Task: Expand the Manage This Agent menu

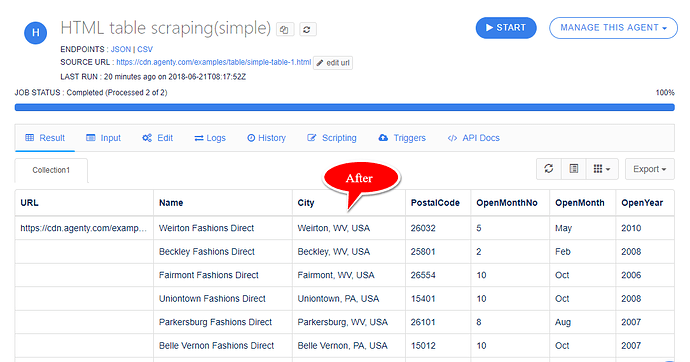Action: pyautogui.click(x=613, y=28)
